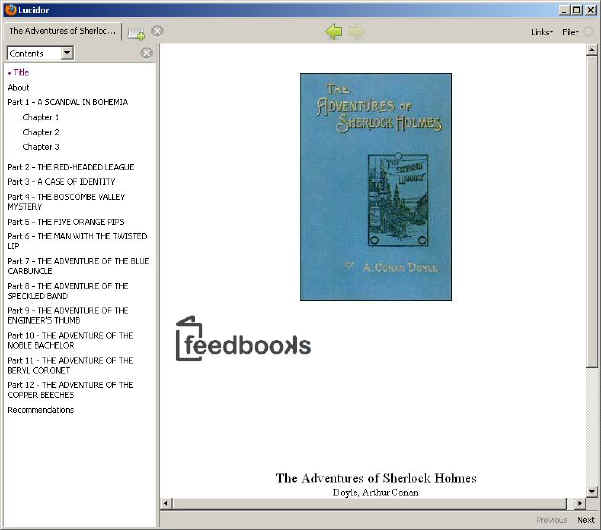Close the current book tab
The width and height of the screenshot is (601, 530).
tap(157, 31)
